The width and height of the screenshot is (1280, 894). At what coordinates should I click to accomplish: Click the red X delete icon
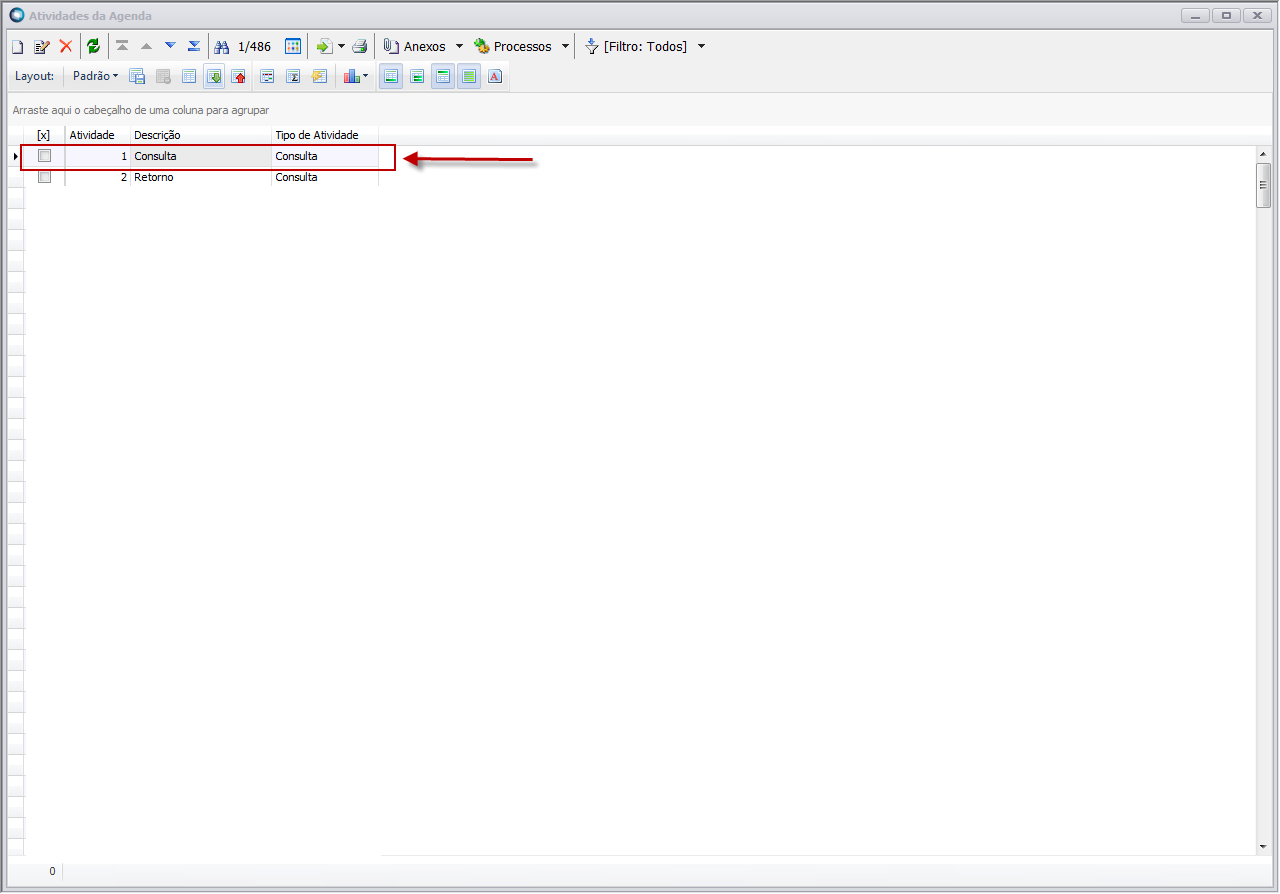click(66, 46)
